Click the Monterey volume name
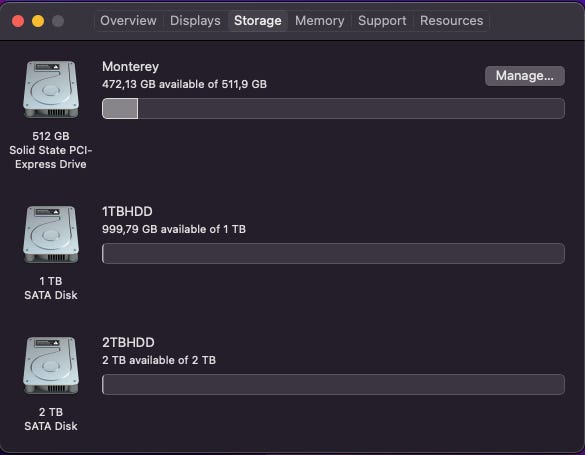 click(131, 66)
